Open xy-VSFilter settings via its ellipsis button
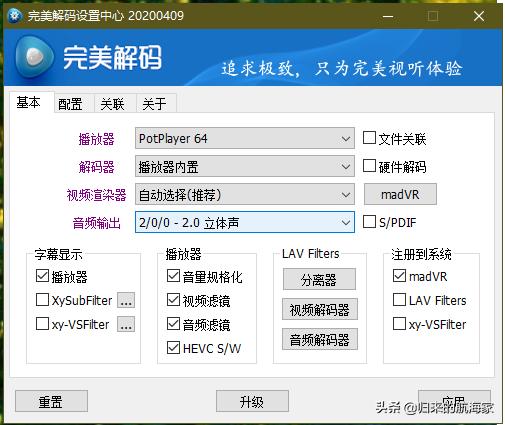The image size is (505, 425). coord(126,324)
